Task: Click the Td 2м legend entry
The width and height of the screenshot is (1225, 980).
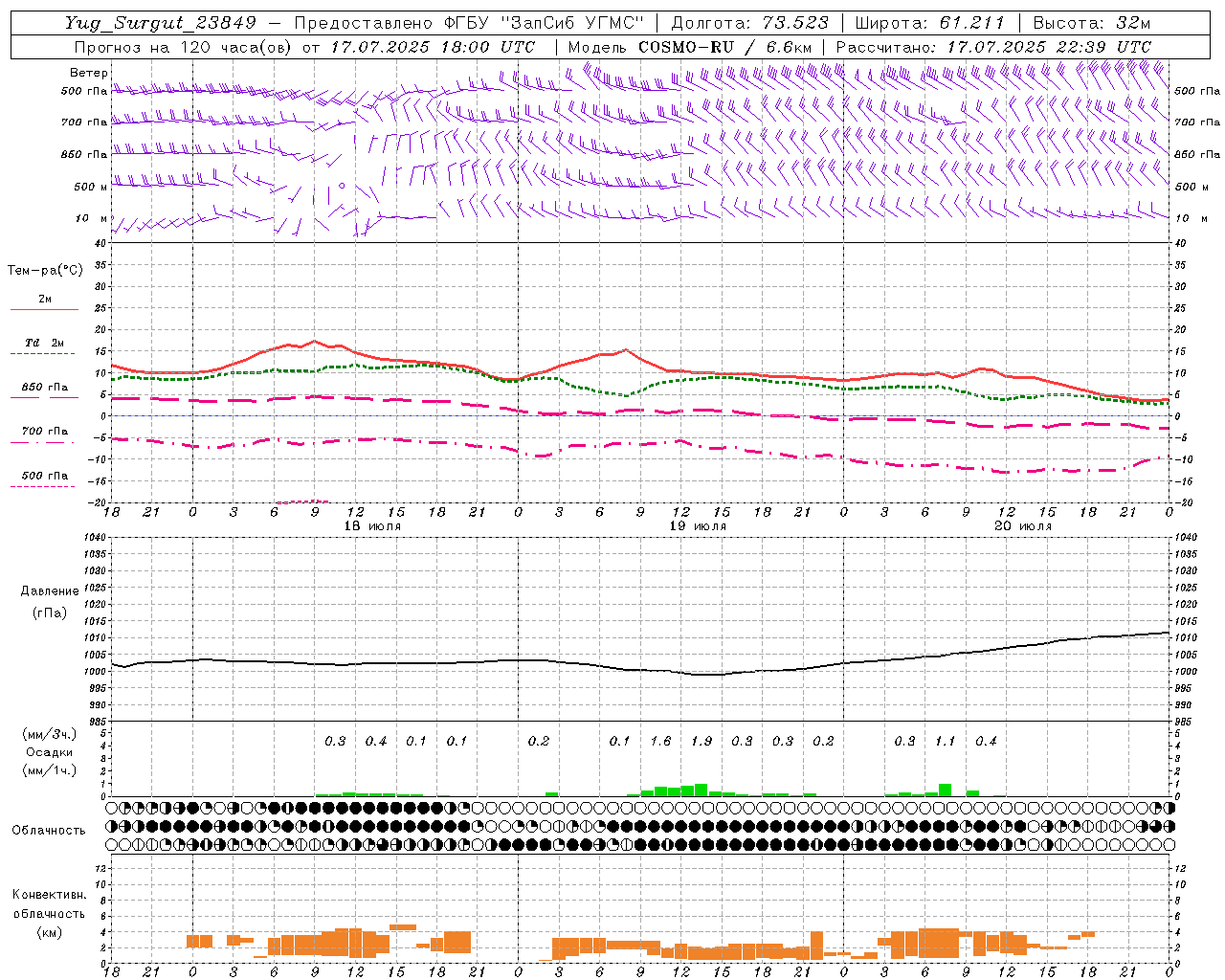Action: (44, 343)
